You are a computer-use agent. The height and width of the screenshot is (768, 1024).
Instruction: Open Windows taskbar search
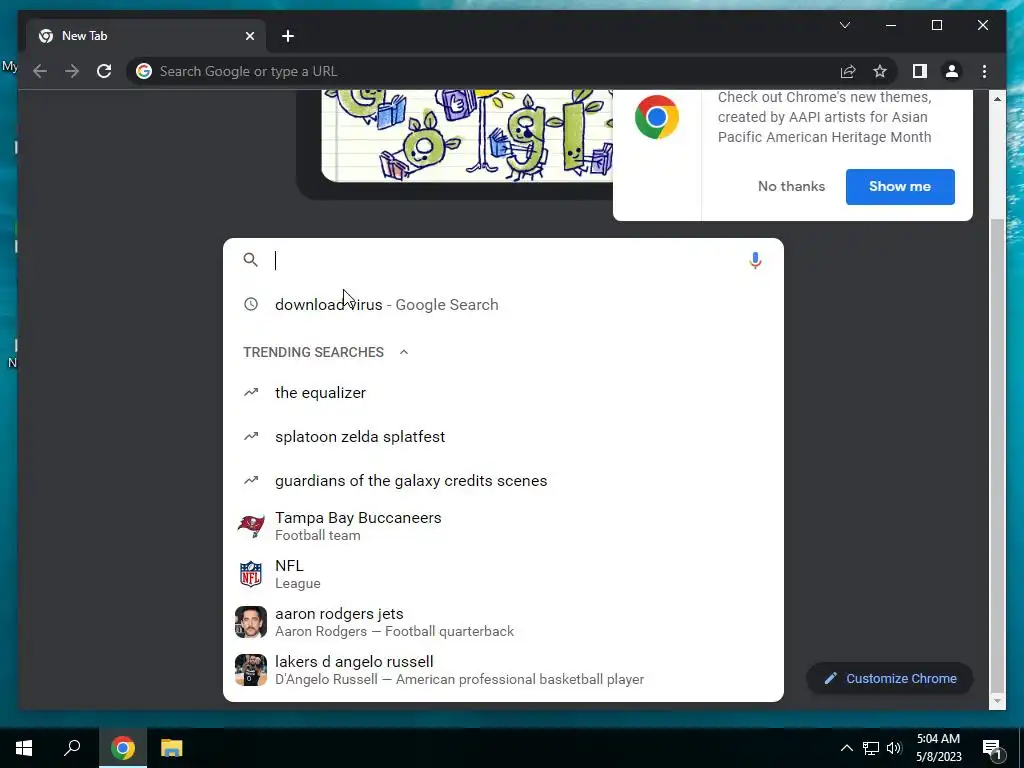(72, 748)
